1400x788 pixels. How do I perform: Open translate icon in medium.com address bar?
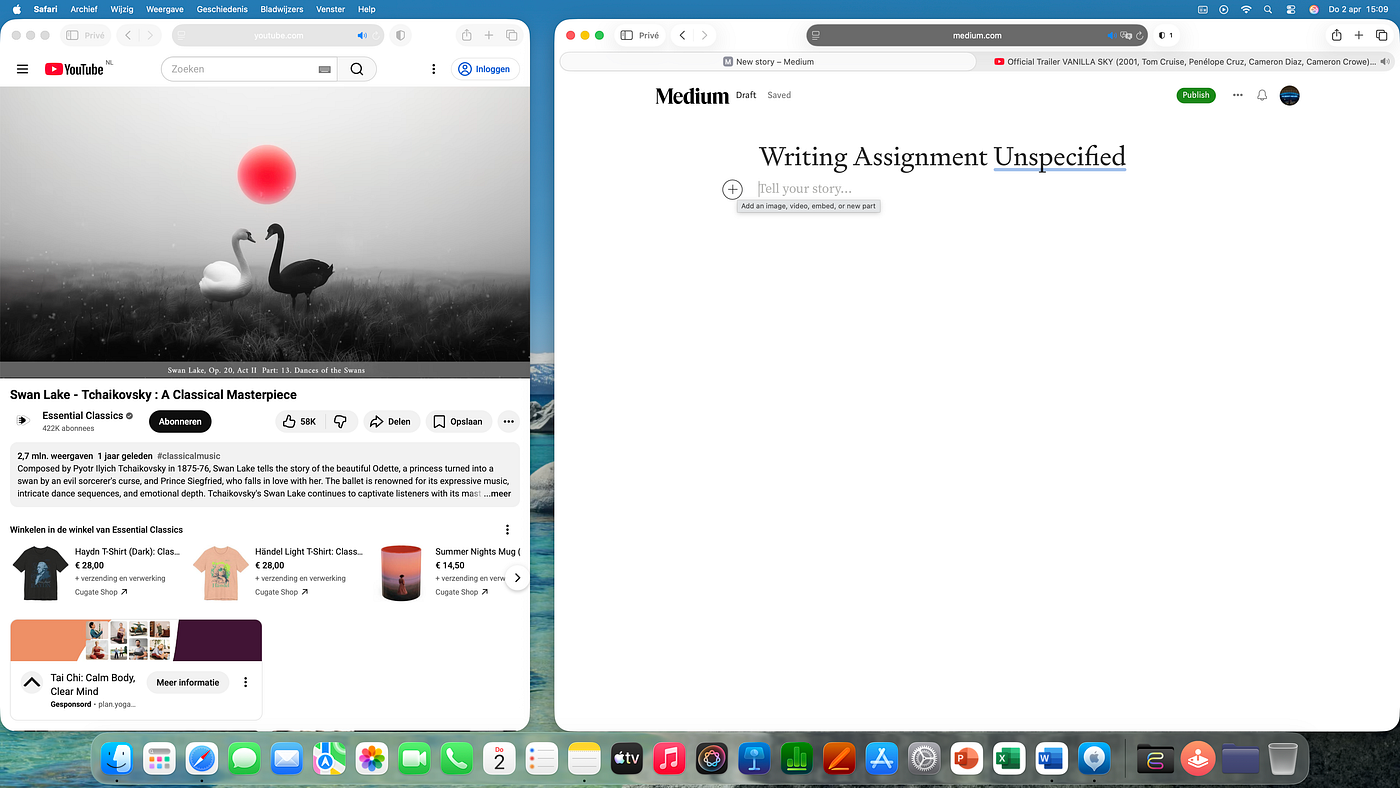(1126, 35)
